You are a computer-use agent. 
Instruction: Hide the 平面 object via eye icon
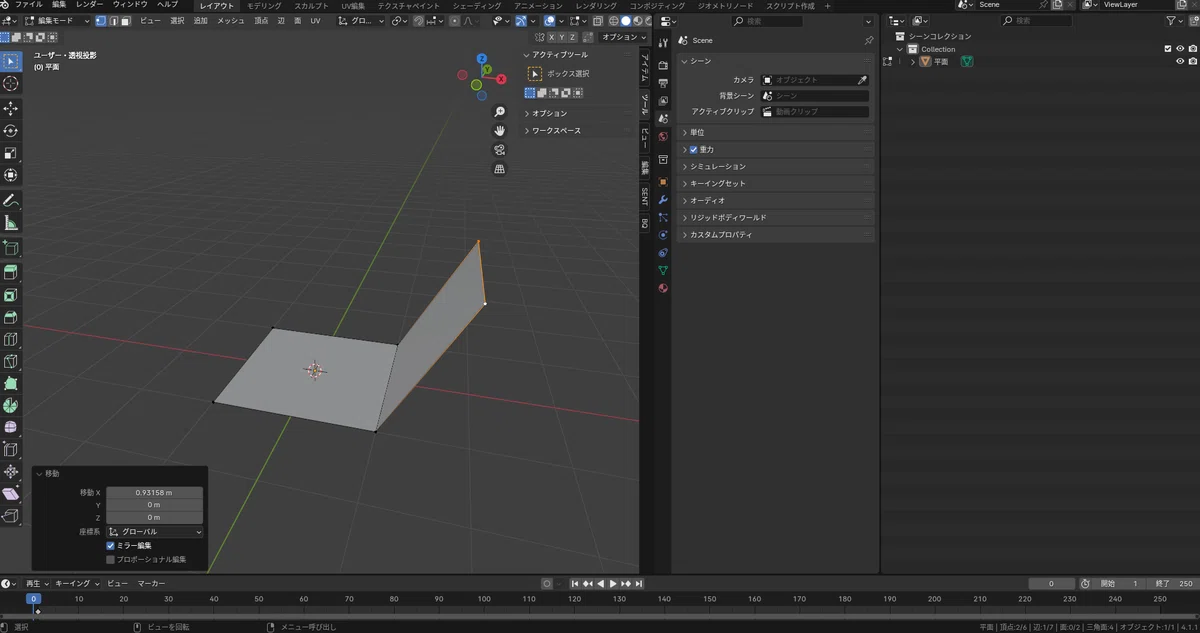click(1180, 61)
